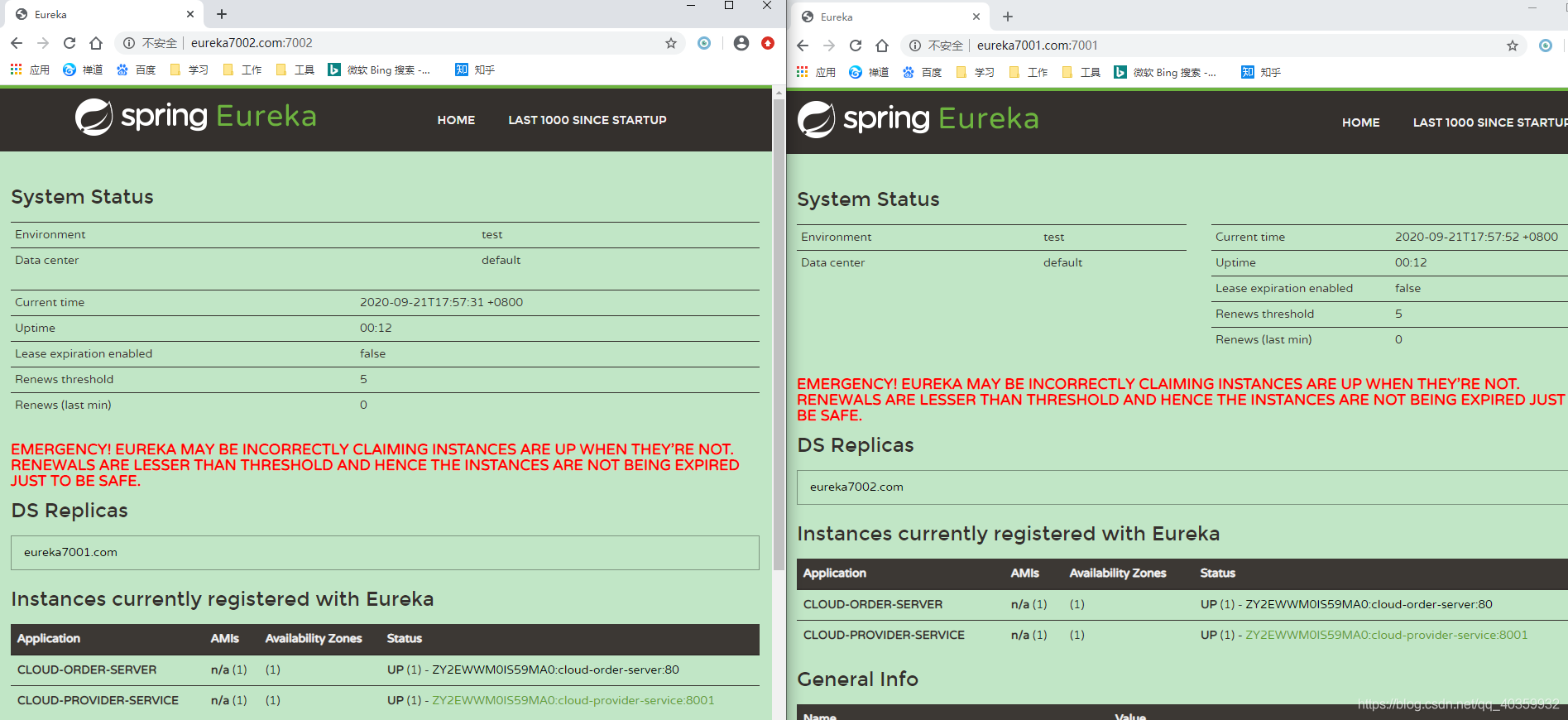Viewport: 1568px width, 720px height.
Task: Click forward arrow in eureka7002 window
Action: (x=43, y=43)
